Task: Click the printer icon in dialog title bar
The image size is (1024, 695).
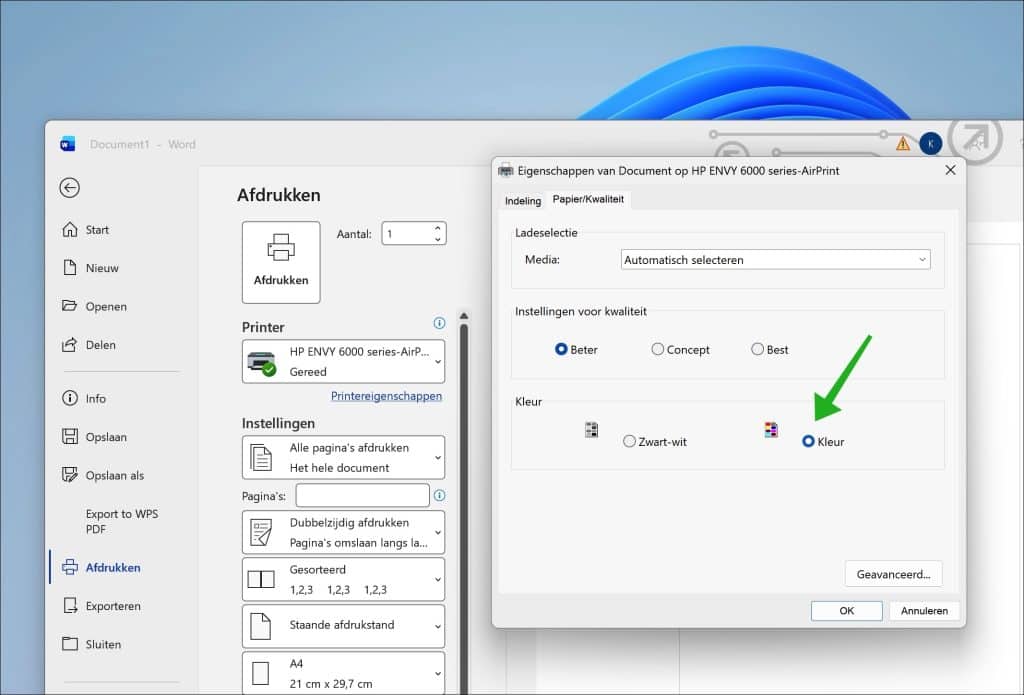Action: click(506, 170)
